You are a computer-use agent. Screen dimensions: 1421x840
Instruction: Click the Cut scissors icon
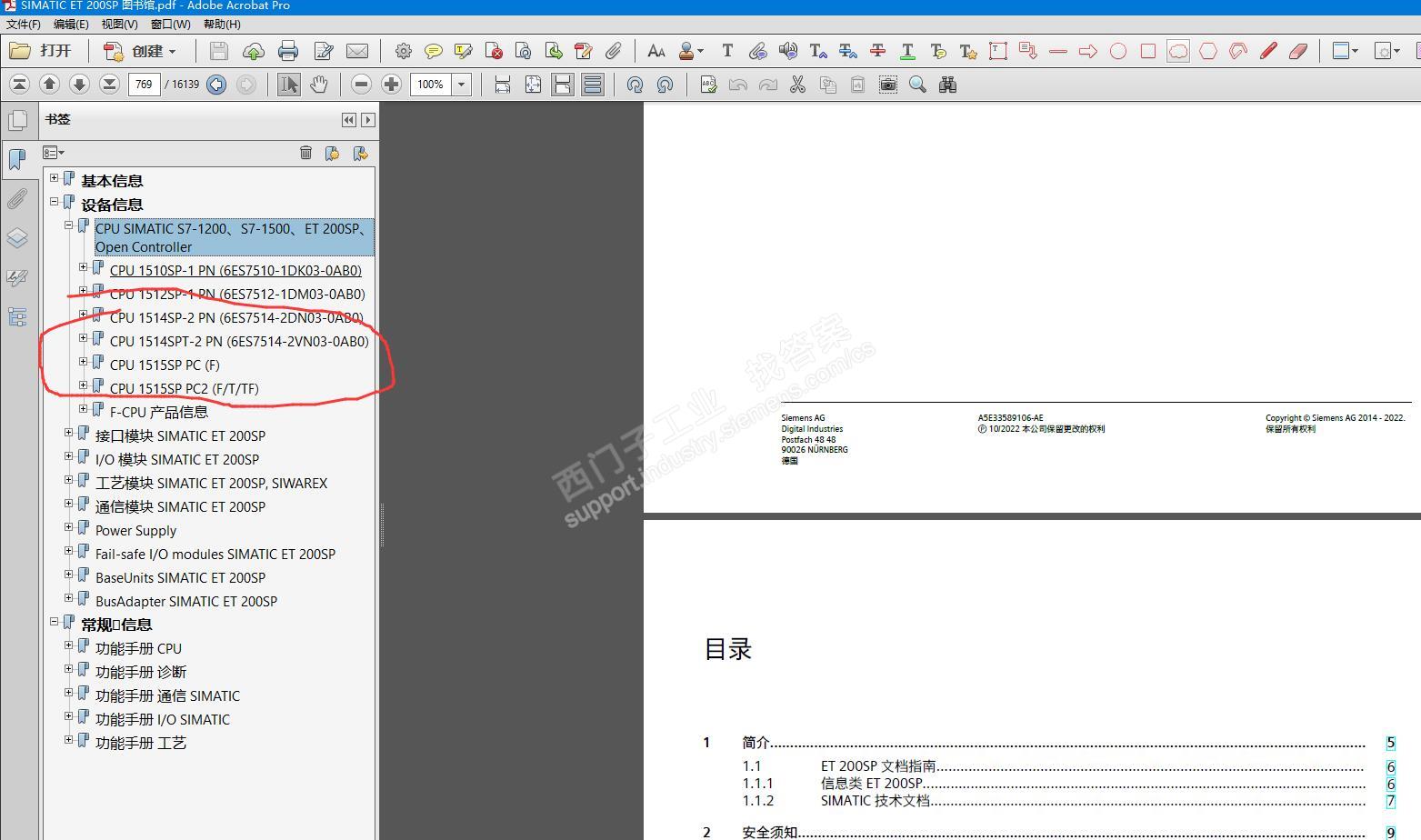(798, 85)
